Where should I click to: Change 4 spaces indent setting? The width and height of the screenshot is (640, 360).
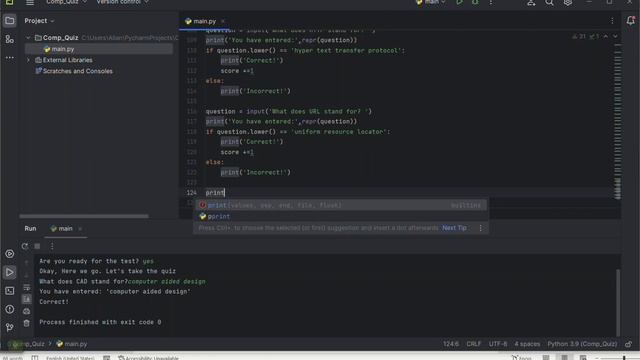coord(527,344)
